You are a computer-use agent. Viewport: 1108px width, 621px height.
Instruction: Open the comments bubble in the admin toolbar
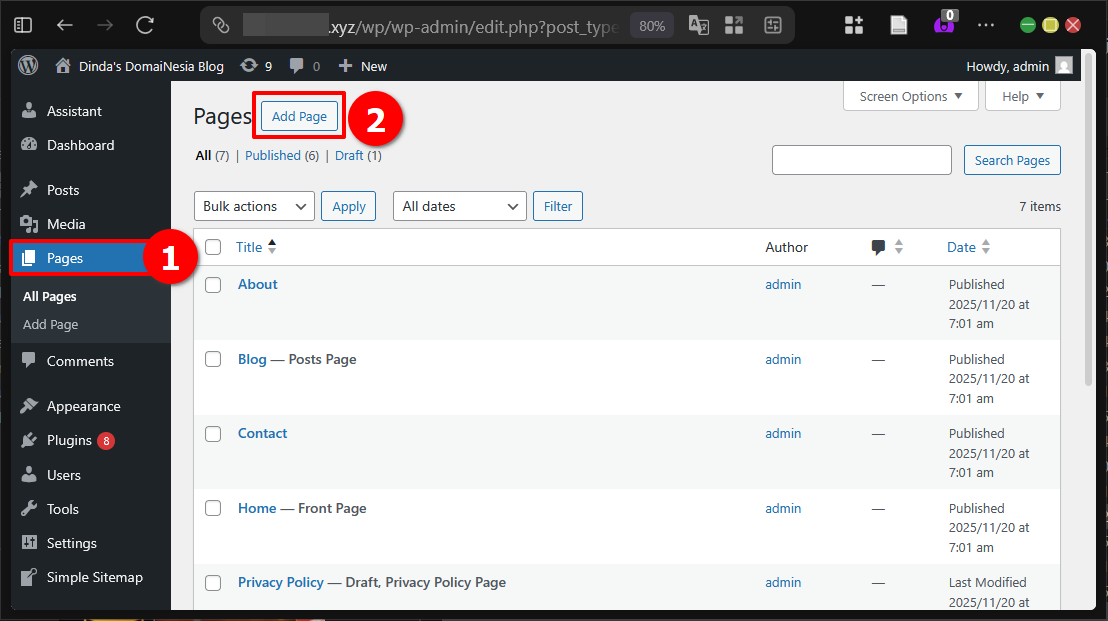tap(297, 65)
